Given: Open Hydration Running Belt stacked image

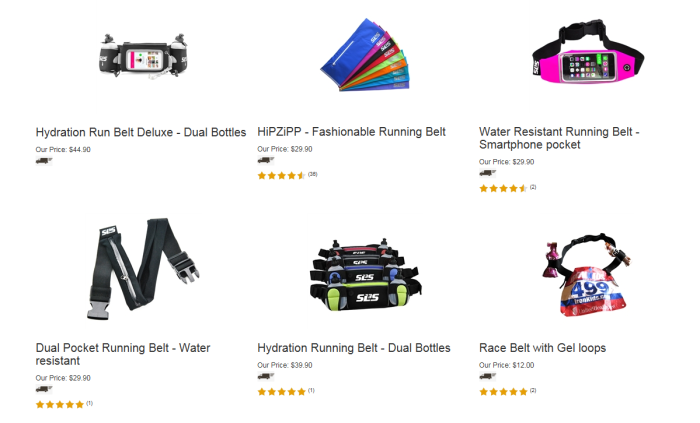Looking at the screenshot, I should click(x=365, y=275).
